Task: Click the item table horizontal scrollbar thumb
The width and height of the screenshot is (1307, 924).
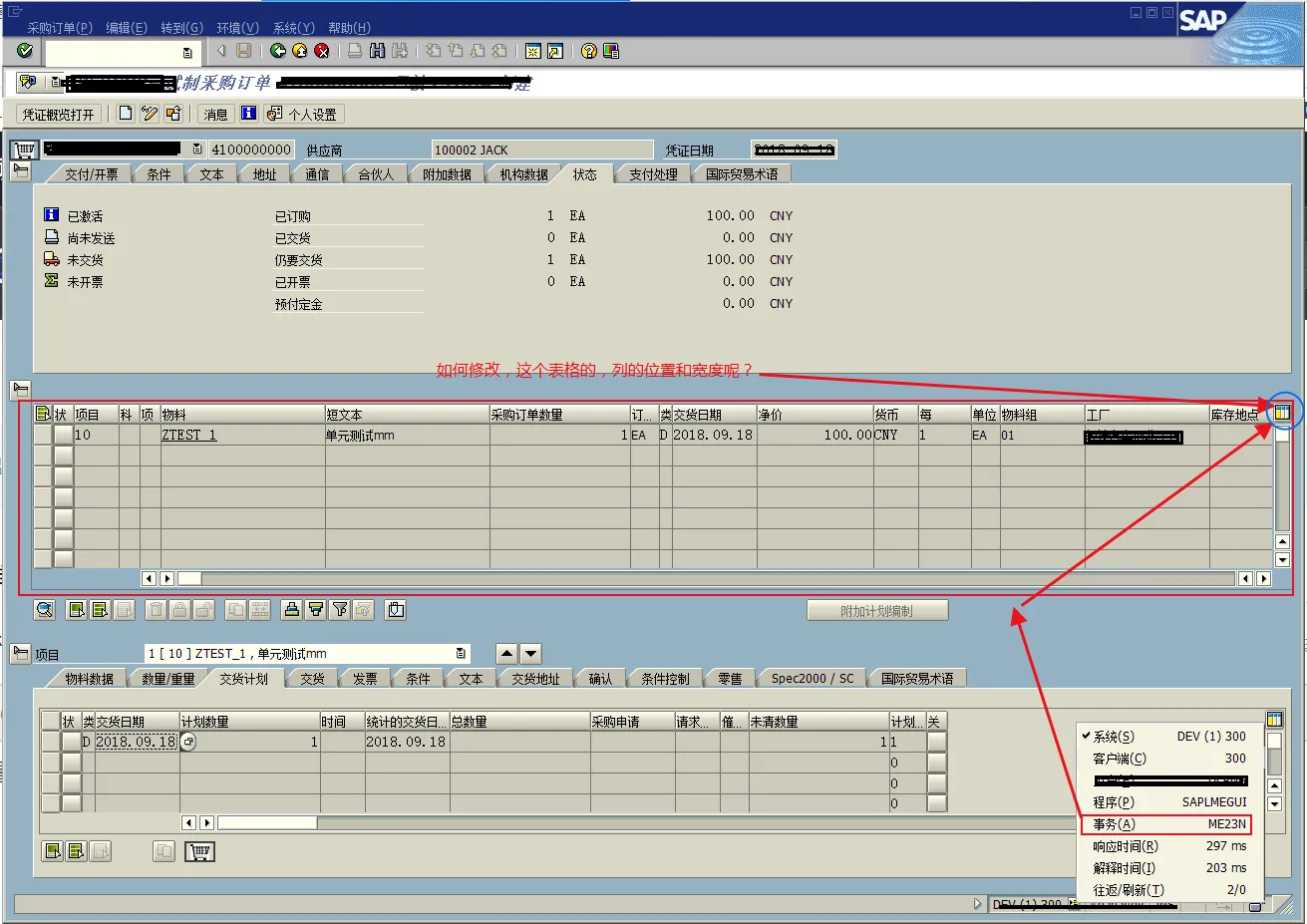Action: coord(189,578)
